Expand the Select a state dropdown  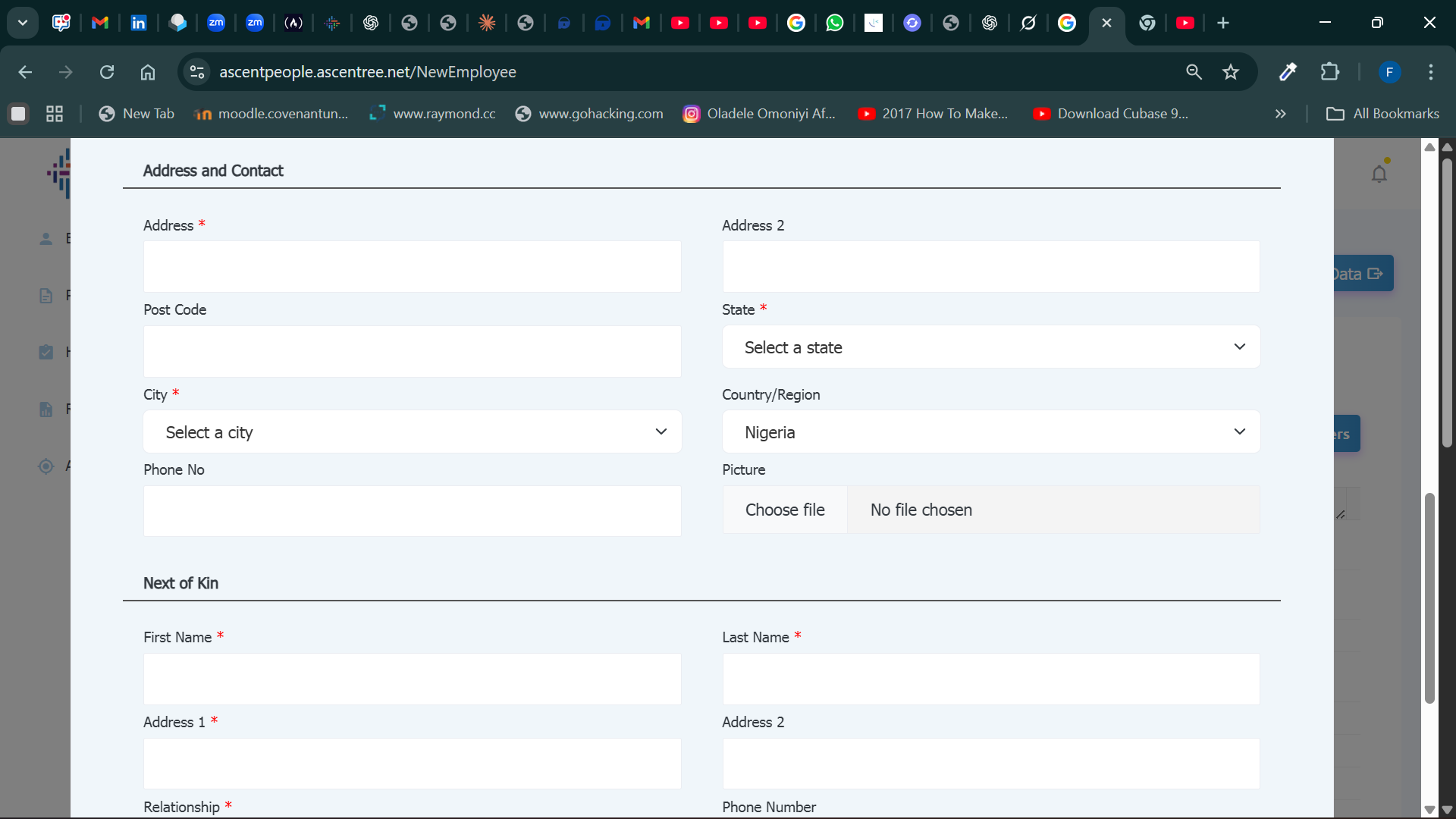coord(990,347)
